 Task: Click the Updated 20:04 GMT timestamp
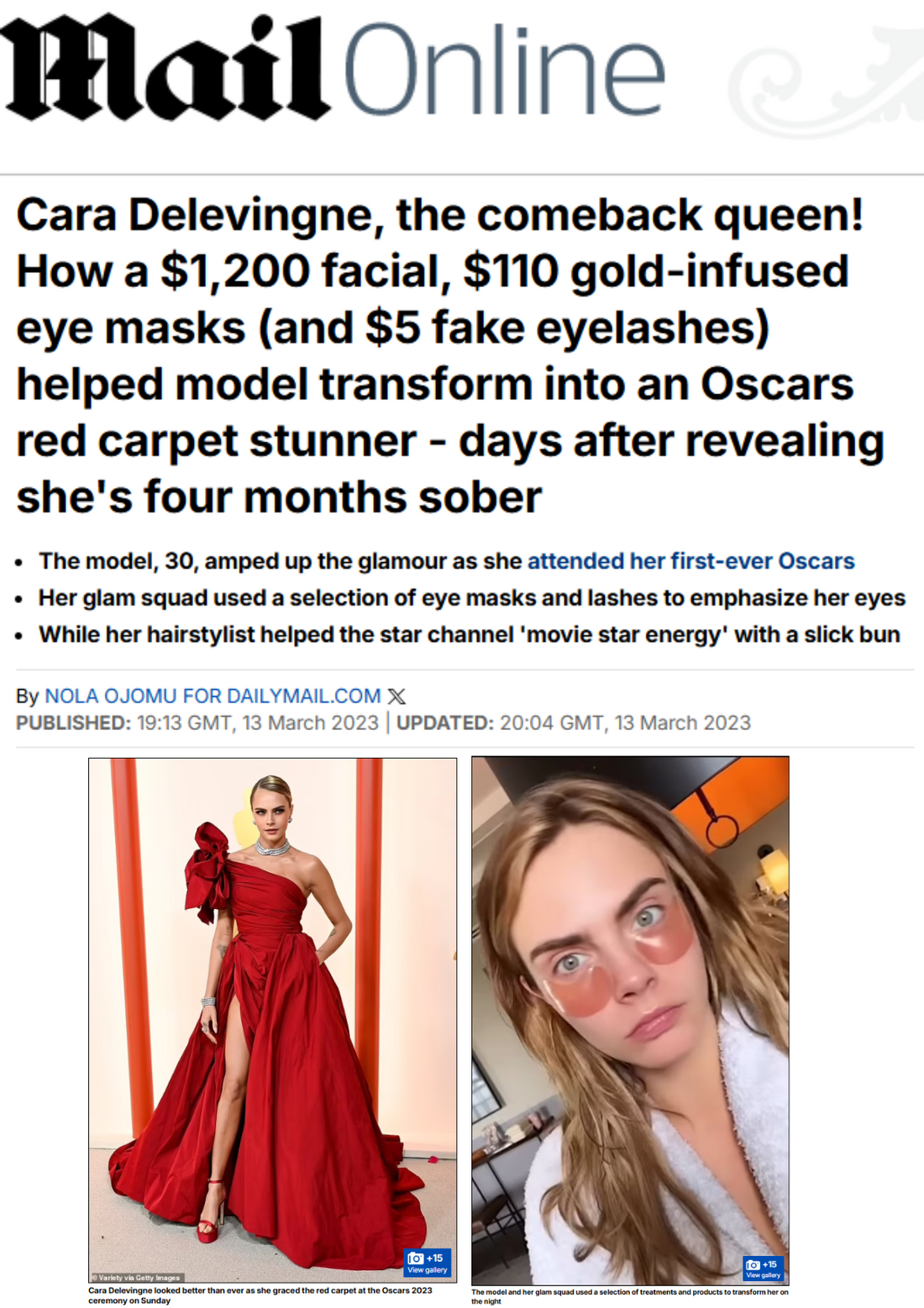point(574,723)
